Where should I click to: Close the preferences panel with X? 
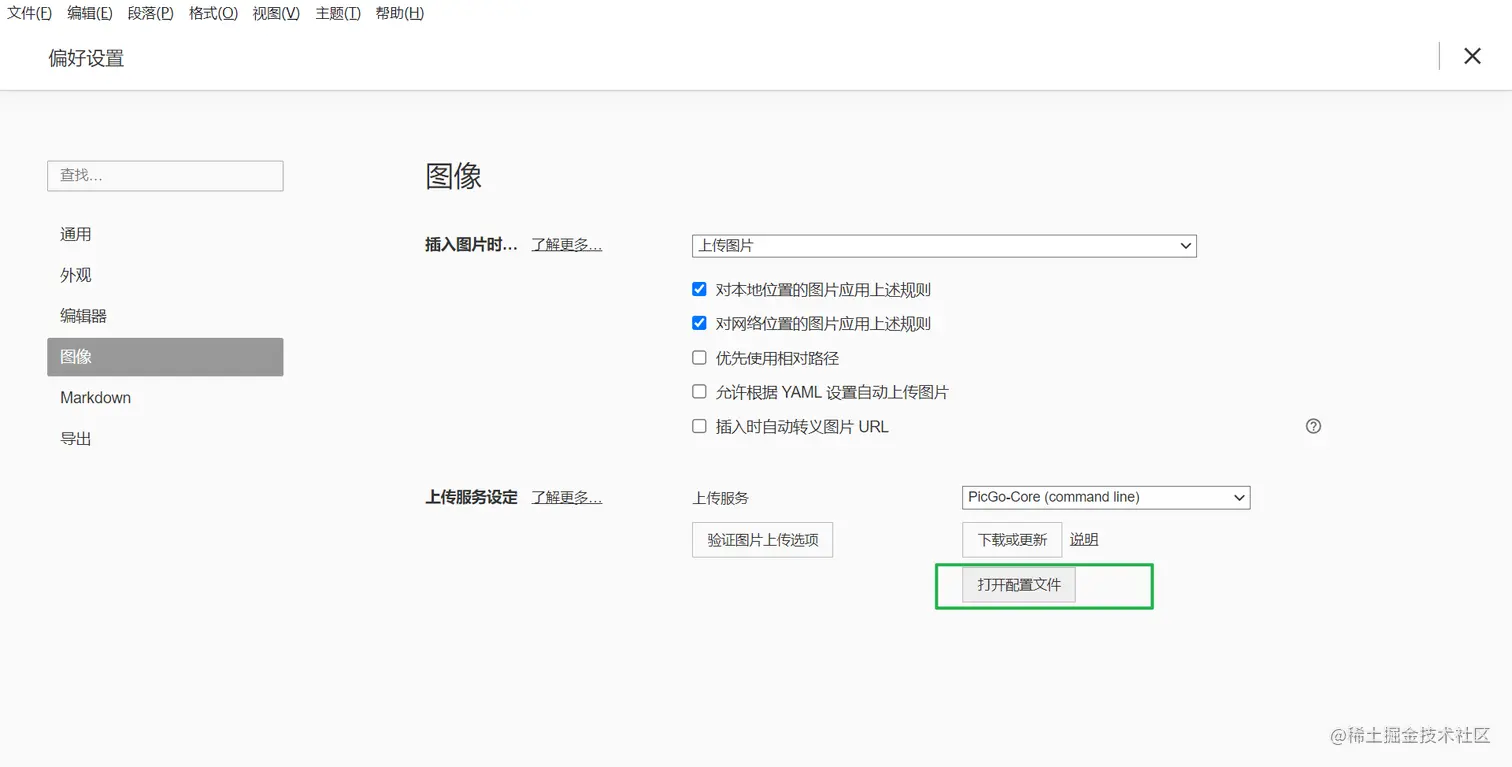pos(1472,56)
